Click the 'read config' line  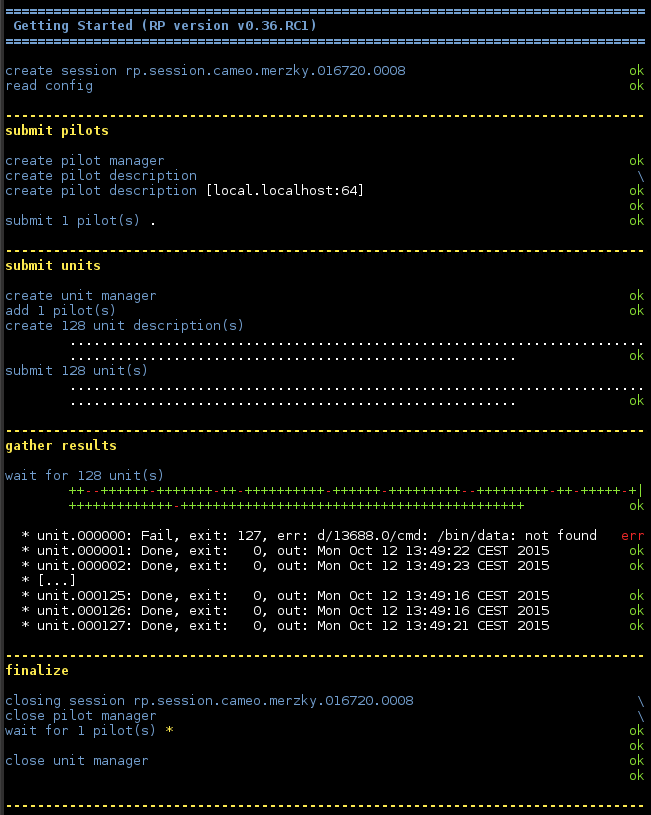[x=49, y=86]
